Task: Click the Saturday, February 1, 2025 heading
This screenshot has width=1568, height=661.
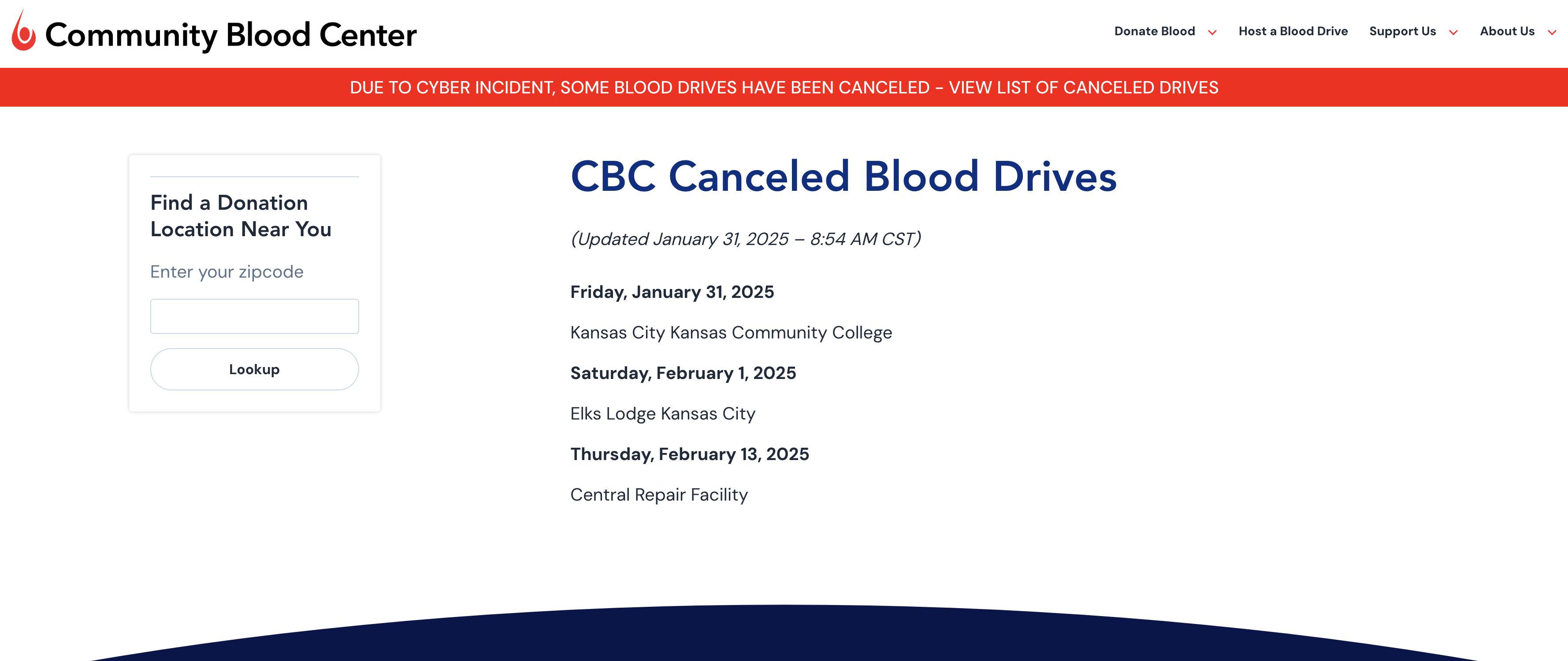Action: (x=682, y=372)
